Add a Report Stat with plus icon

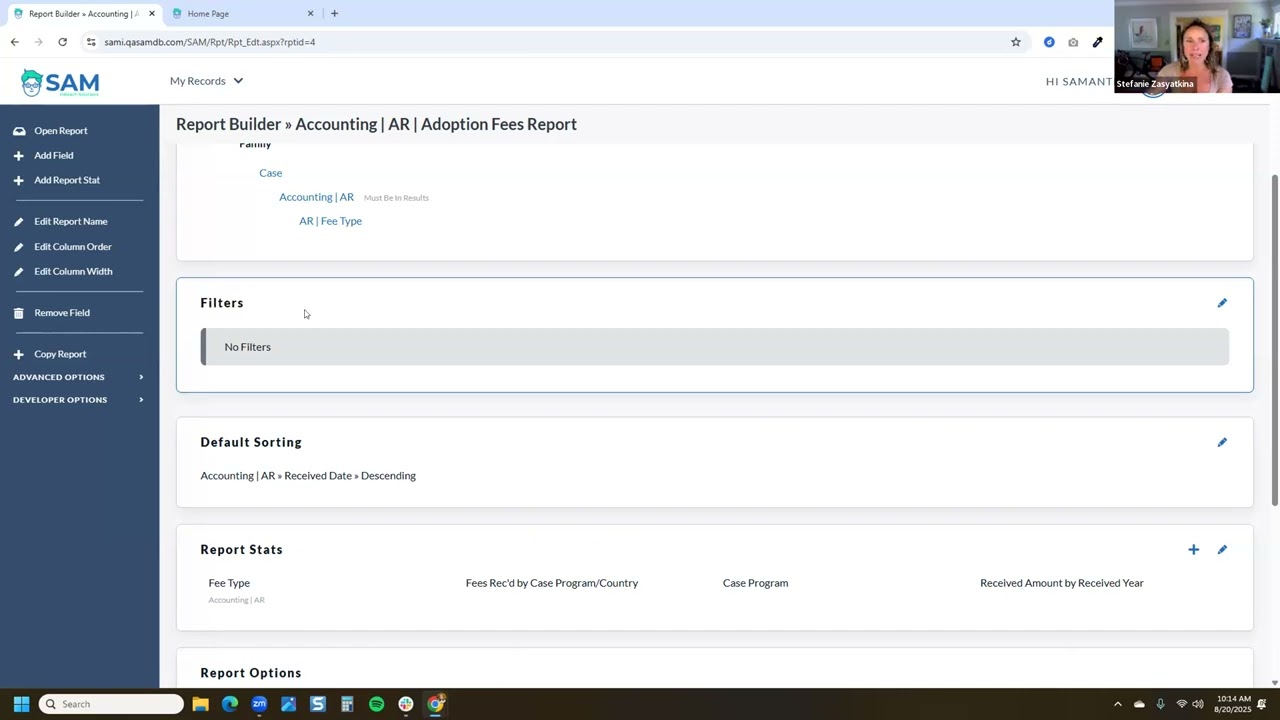click(x=1193, y=550)
